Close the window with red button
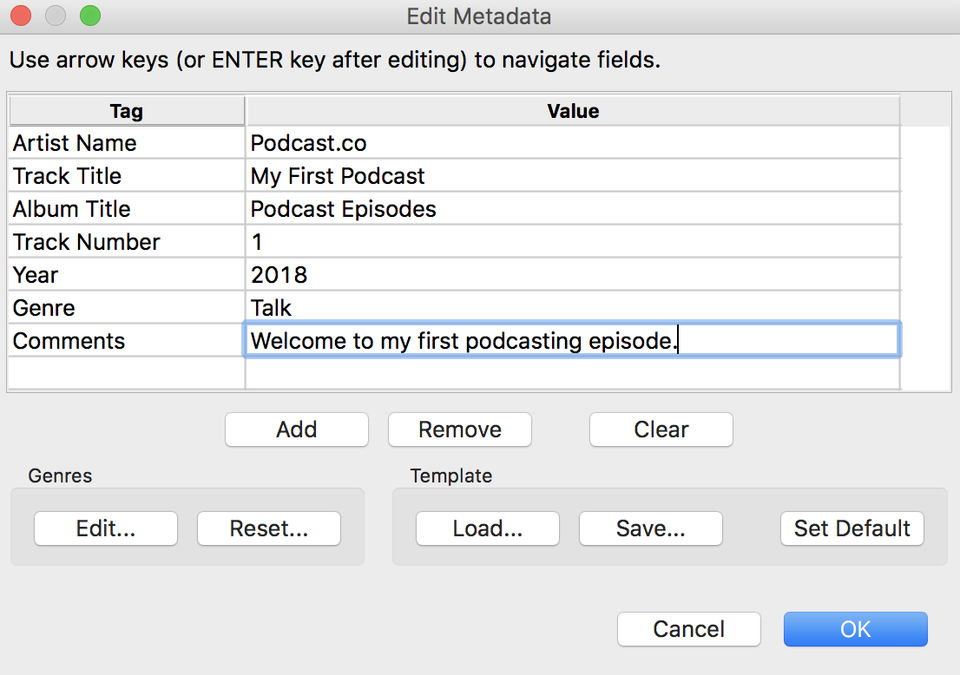The image size is (960, 675). [x=21, y=16]
